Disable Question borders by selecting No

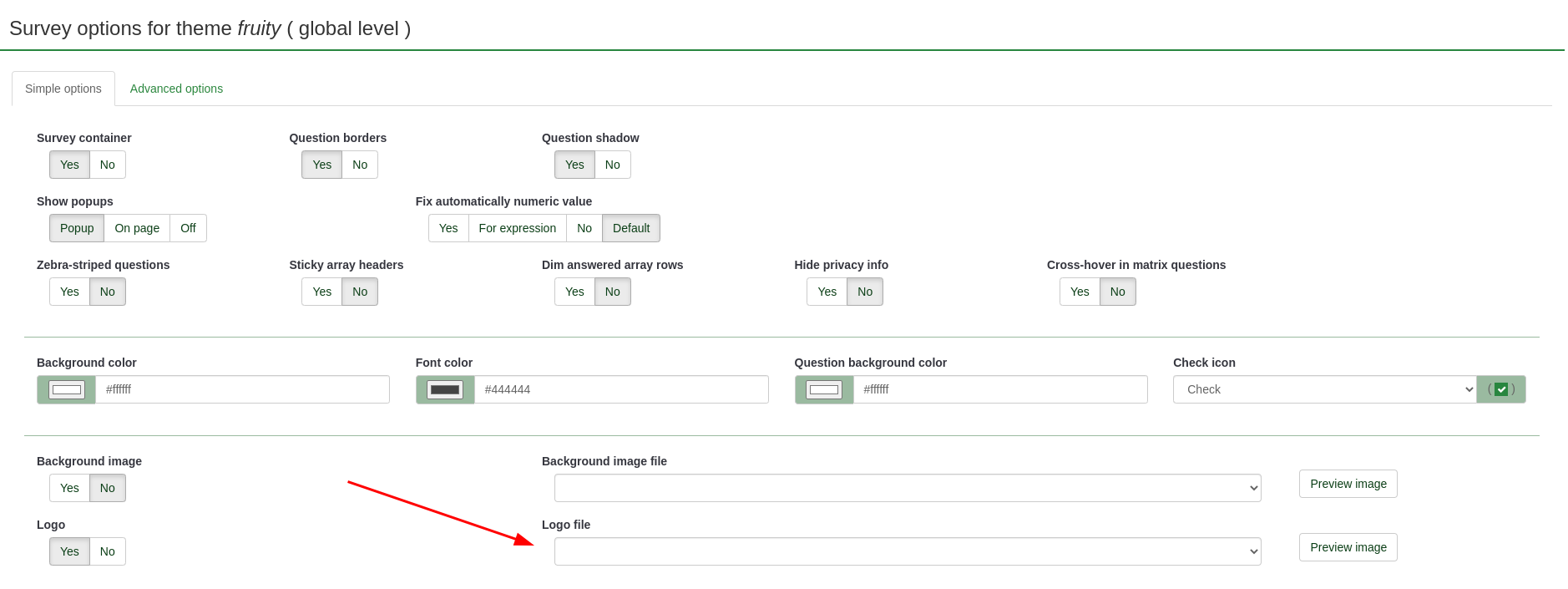coord(360,165)
